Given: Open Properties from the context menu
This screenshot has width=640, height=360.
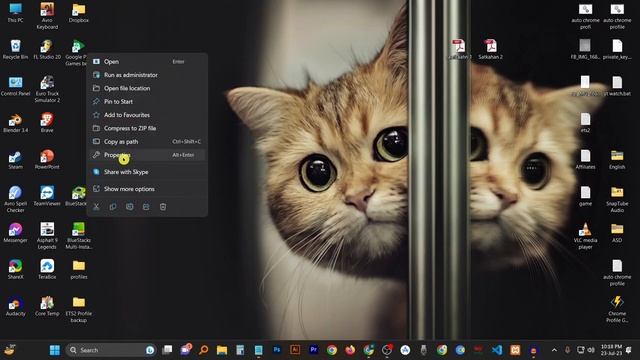Looking at the screenshot, I should [147, 155].
